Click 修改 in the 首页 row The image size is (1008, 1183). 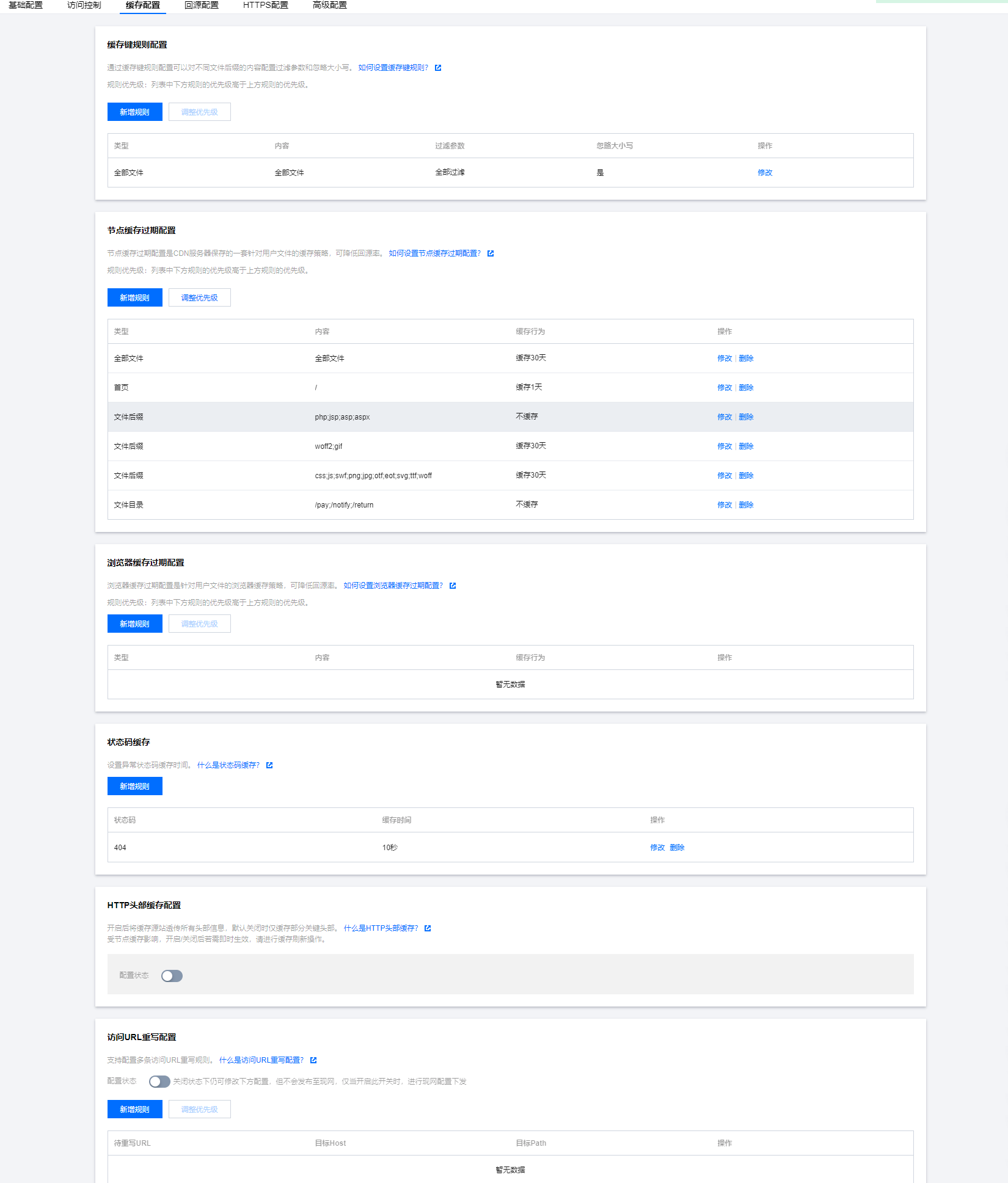point(725,388)
